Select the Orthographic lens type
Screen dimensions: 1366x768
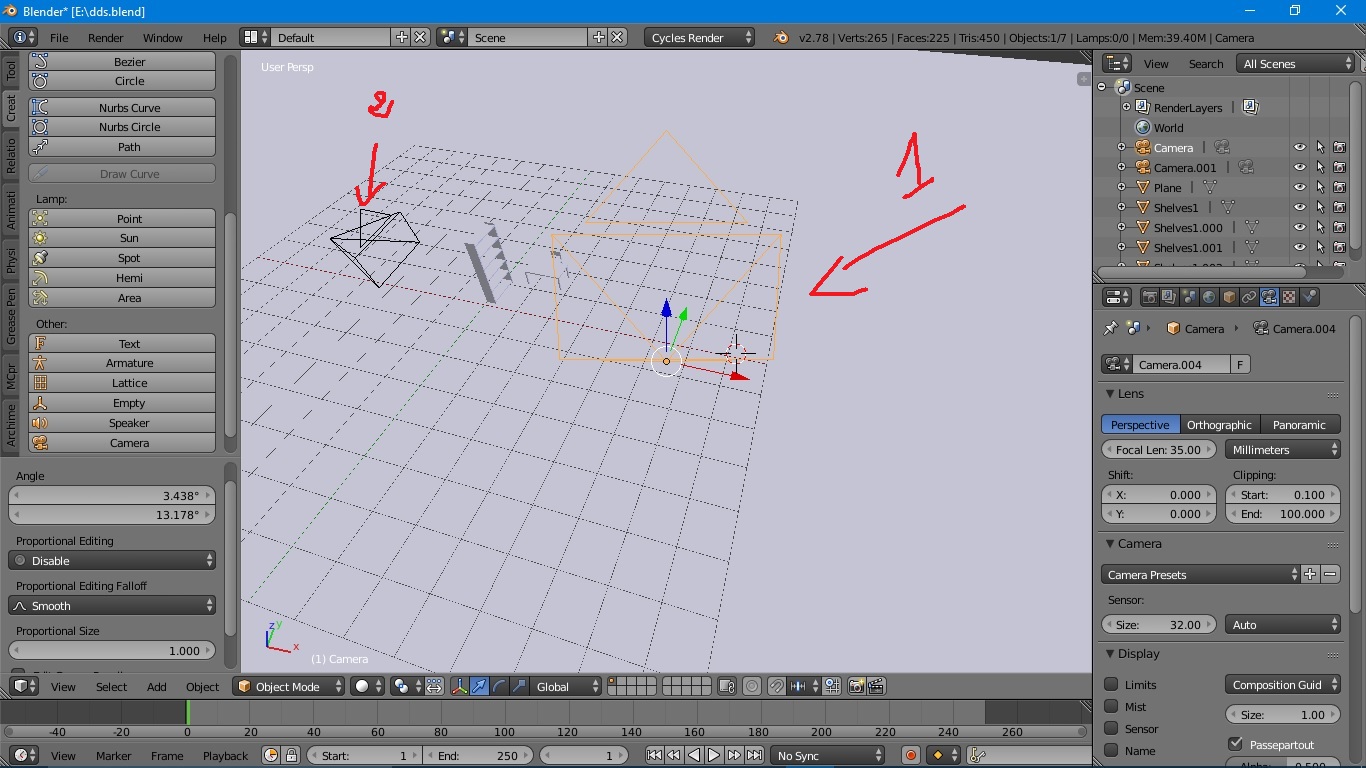coord(1219,424)
